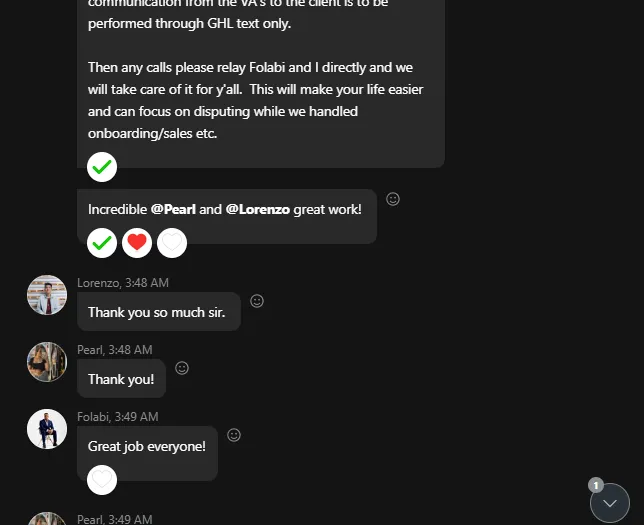Open Lorenzo's profile picture
Image resolution: width=644 pixels, height=525 pixels.
pyautogui.click(x=47, y=295)
